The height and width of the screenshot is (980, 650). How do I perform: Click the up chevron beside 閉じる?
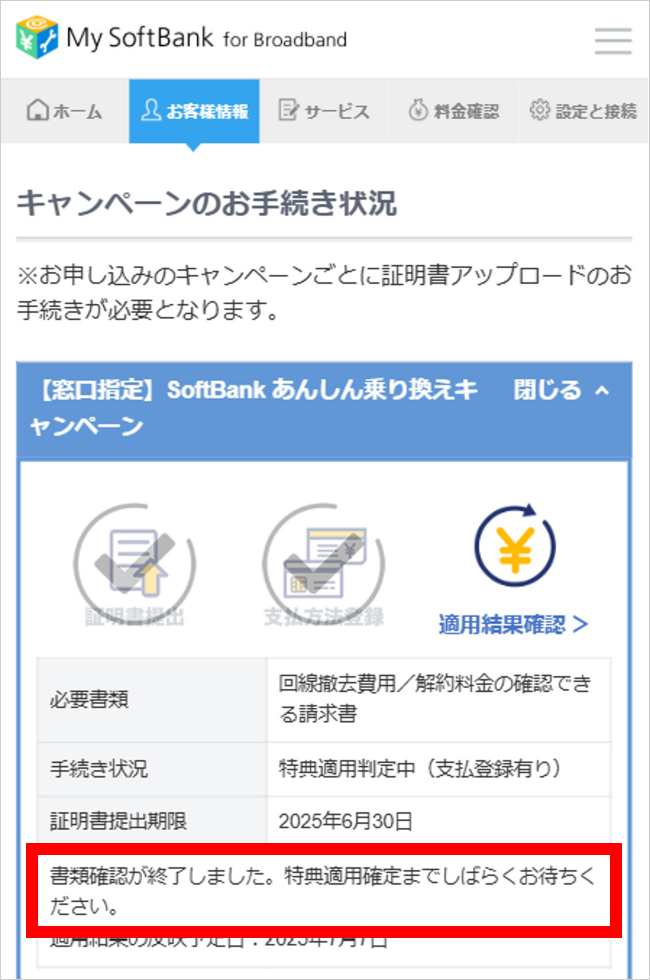[602, 391]
